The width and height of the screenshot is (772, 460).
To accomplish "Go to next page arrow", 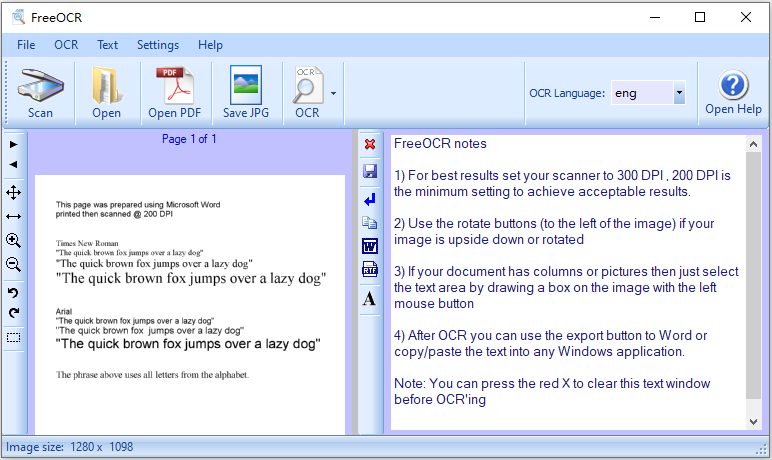I will [x=14, y=144].
